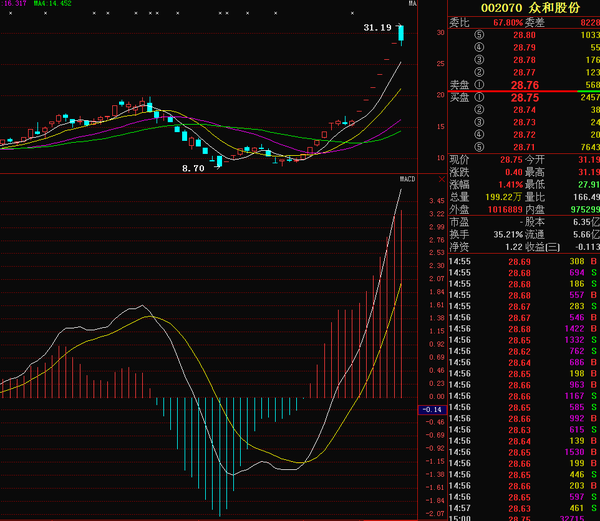Select the 8.70 low price marker
This screenshot has width=600, height=521.
(x=193, y=168)
